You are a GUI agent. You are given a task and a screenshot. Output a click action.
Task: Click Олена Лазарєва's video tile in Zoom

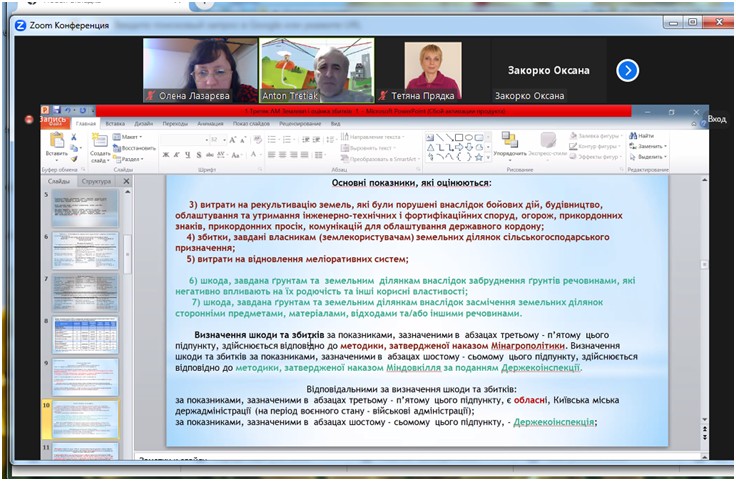(200, 70)
